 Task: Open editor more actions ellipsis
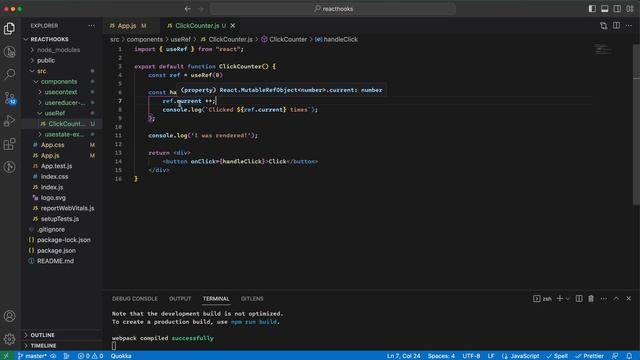[629, 25]
